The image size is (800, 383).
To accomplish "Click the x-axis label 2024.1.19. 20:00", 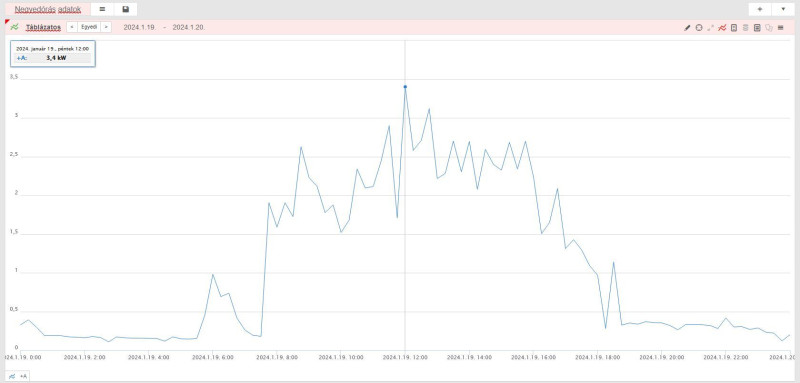I will [661, 358].
